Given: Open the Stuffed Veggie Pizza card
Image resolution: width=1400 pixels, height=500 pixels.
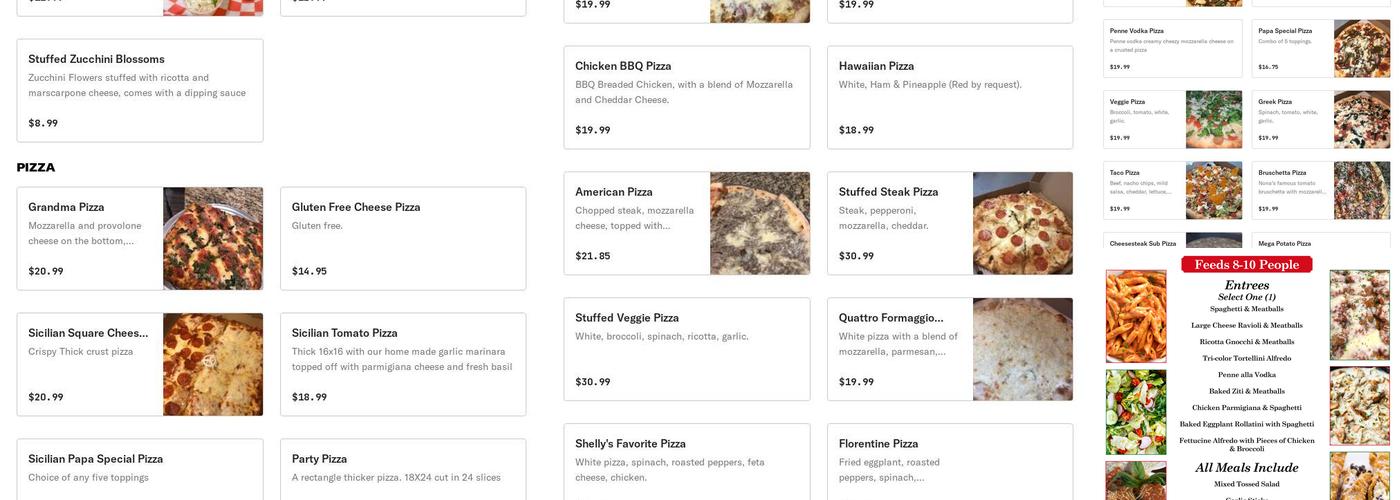Looking at the screenshot, I should 687,350.
